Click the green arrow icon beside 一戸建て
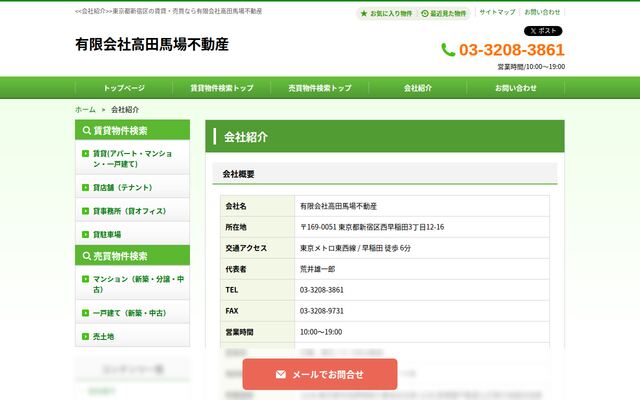 click(x=85, y=313)
